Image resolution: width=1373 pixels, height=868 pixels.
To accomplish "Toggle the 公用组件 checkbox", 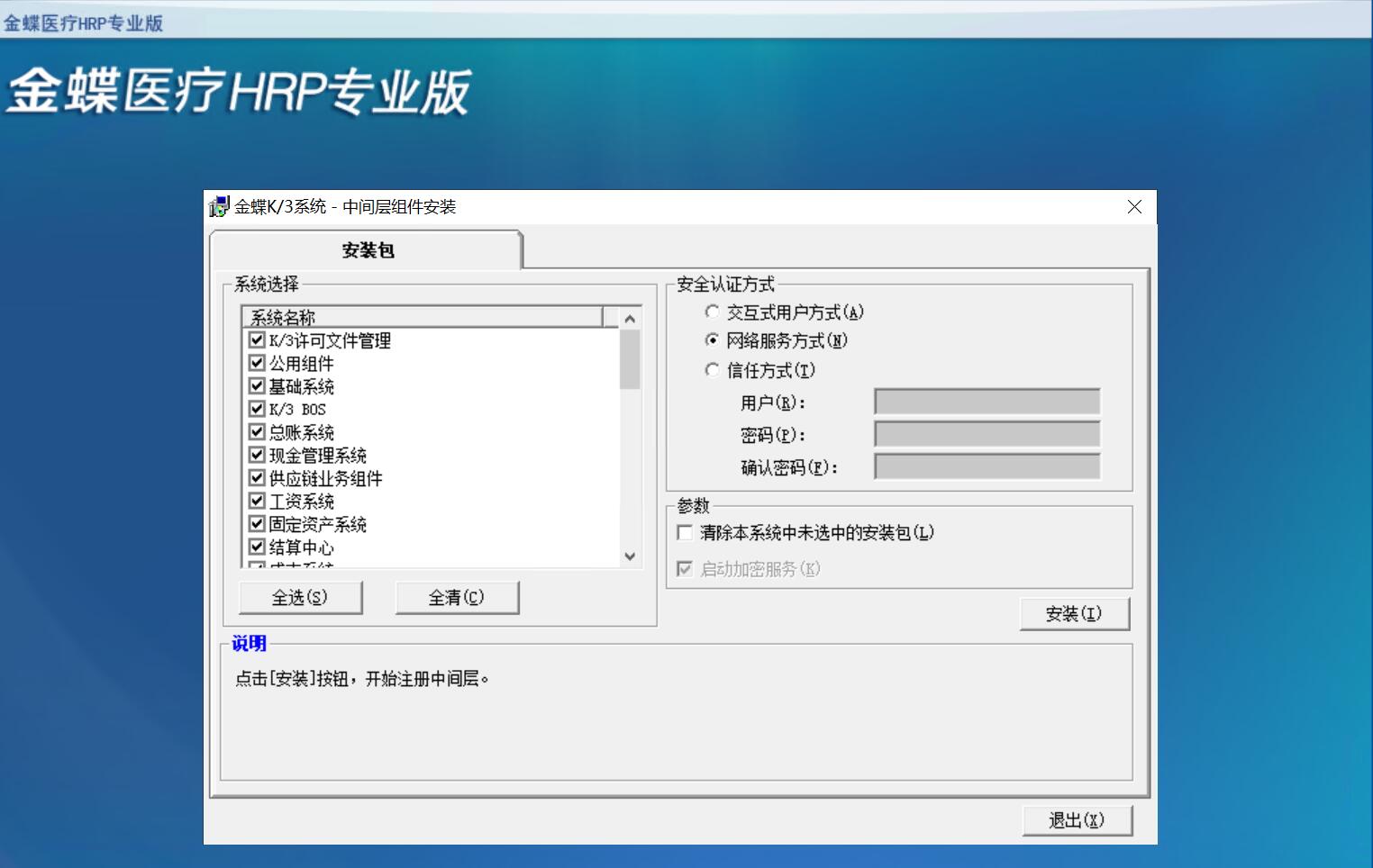I will coord(257,363).
